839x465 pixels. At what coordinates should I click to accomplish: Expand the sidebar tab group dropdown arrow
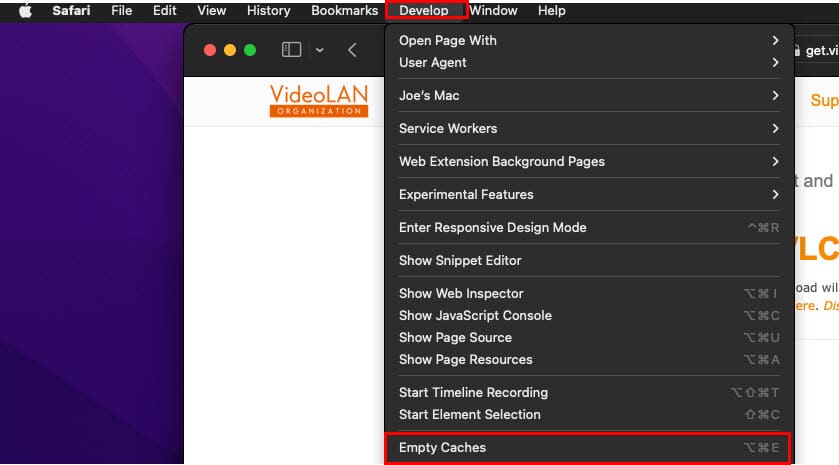319,50
